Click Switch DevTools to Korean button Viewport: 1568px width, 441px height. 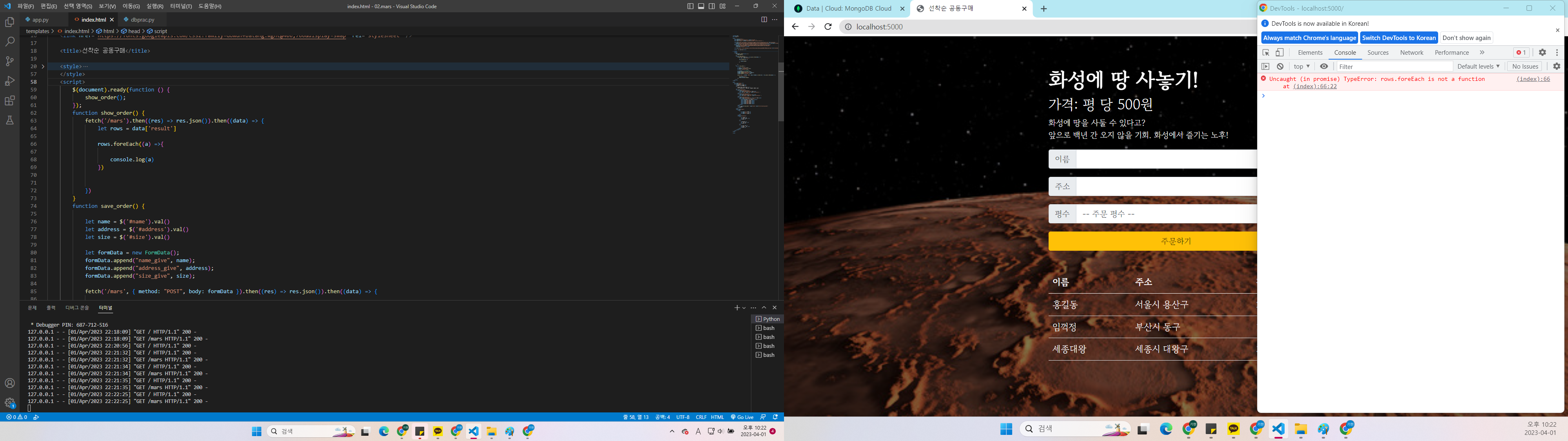(x=1399, y=38)
